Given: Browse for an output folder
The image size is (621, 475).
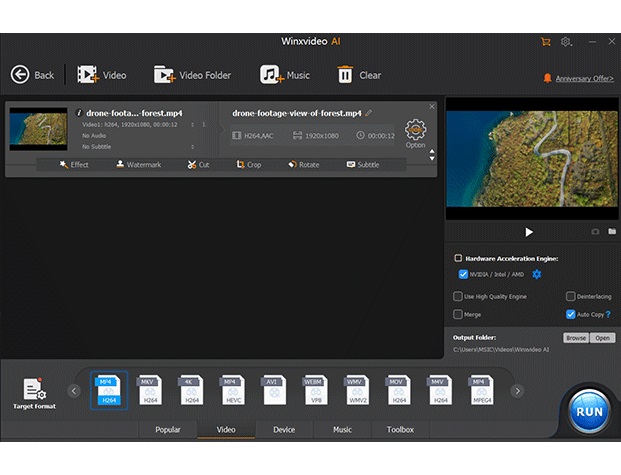Looking at the screenshot, I should point(576,338).
